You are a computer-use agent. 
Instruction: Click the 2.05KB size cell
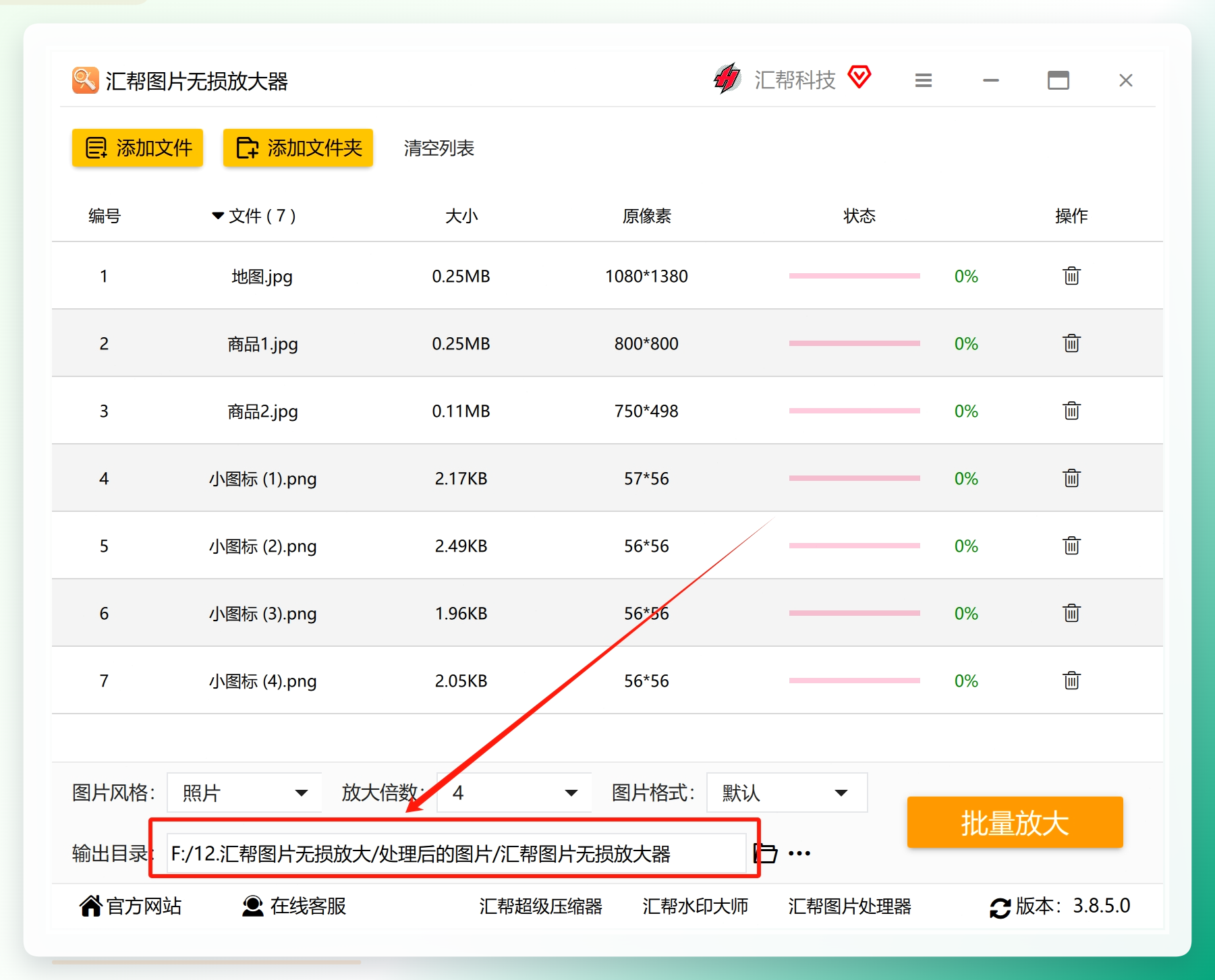461,681
